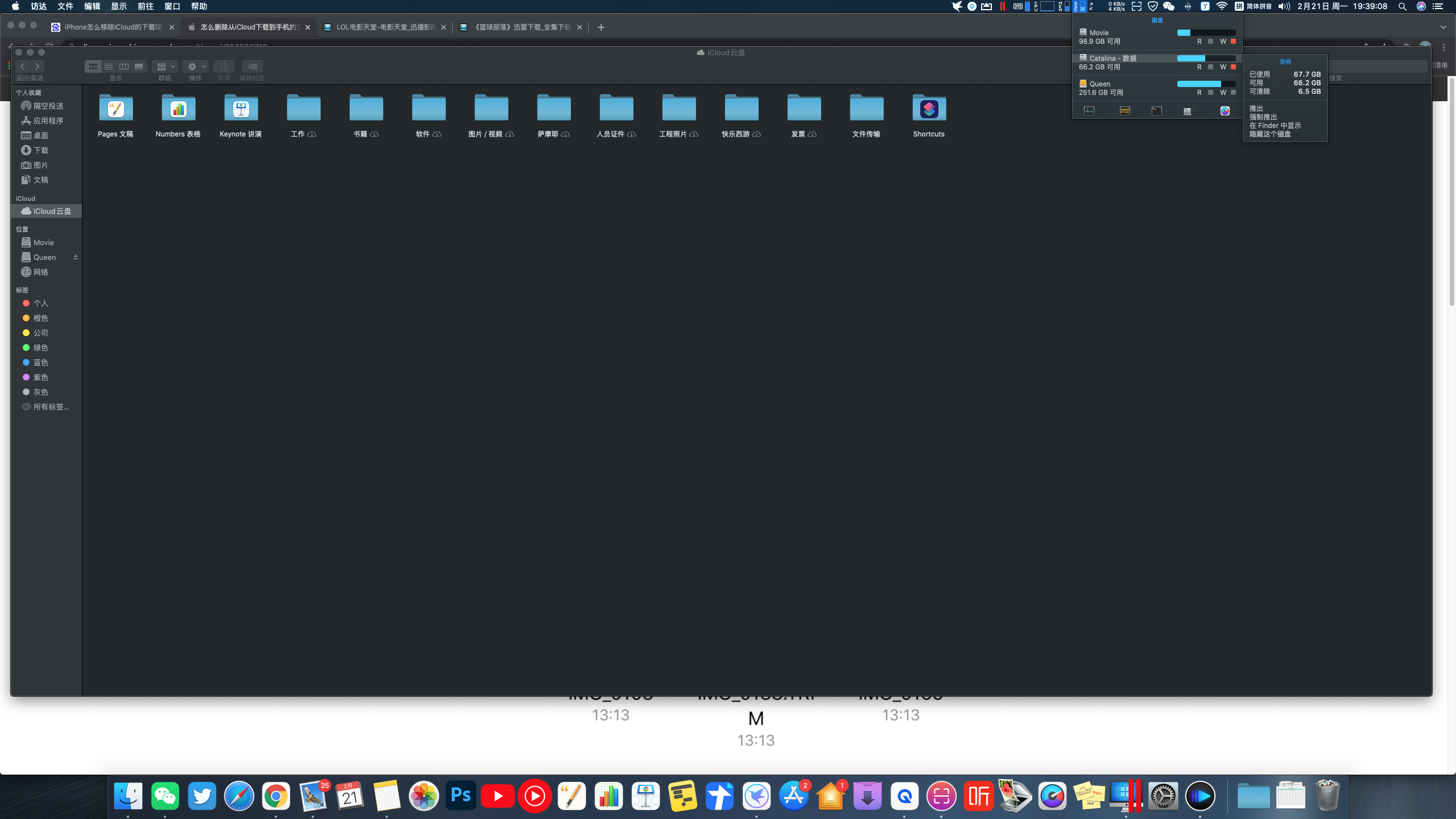Switch to column view in toolbar
Viewport: 1456px width, 819px height.
click(123, 67)
